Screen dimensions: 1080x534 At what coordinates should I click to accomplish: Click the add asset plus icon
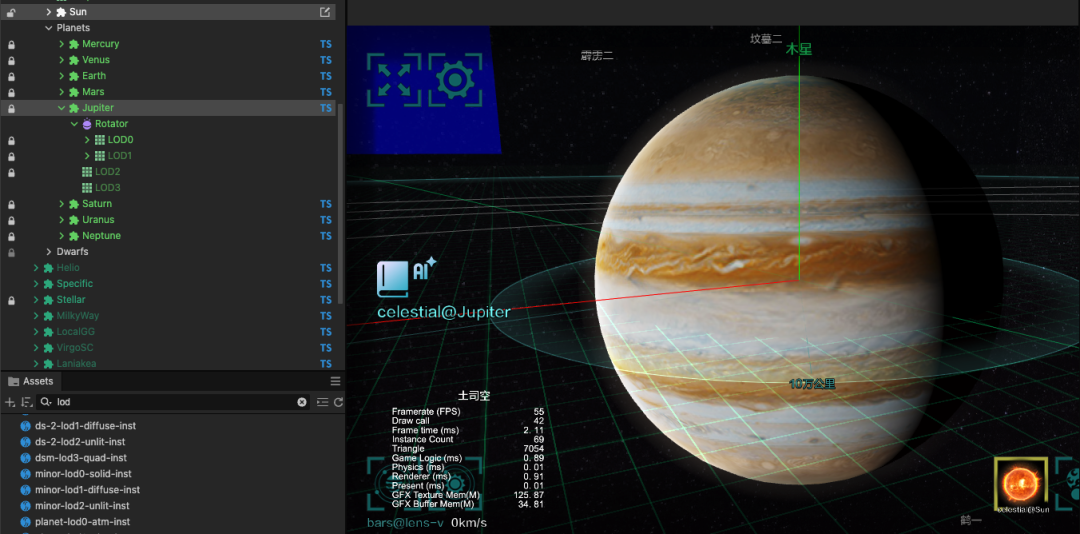coord(10,402)
